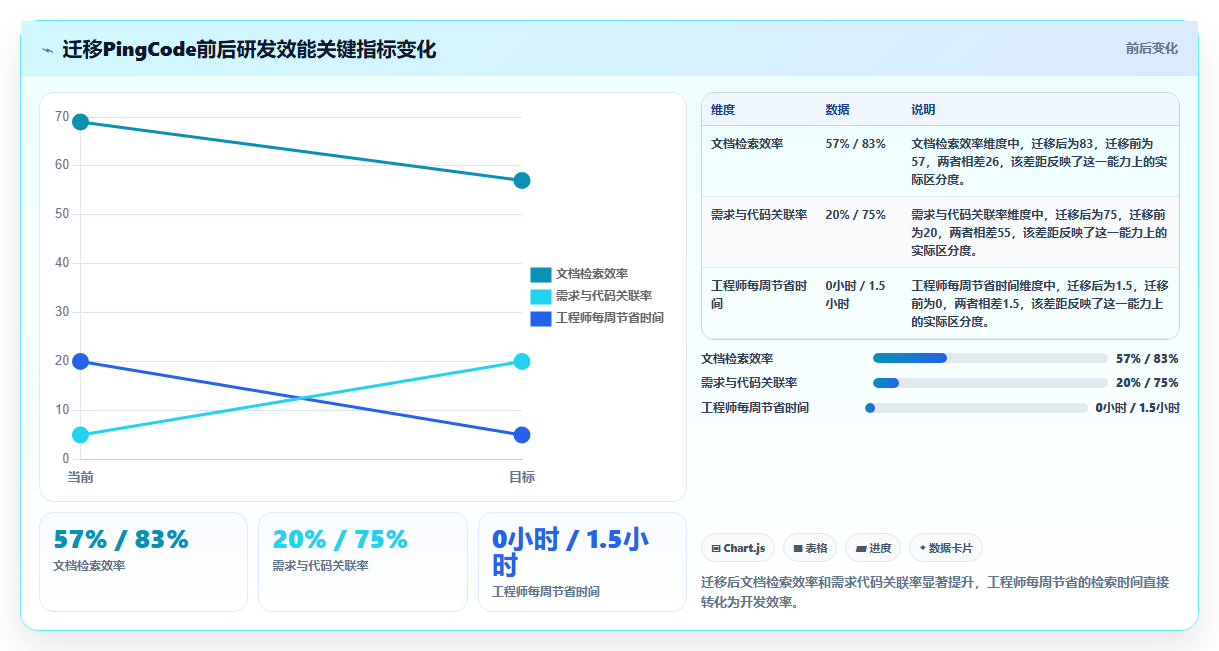Click the 目标 x-axis label
The image size is (1219, 651).
pos(522,477)
